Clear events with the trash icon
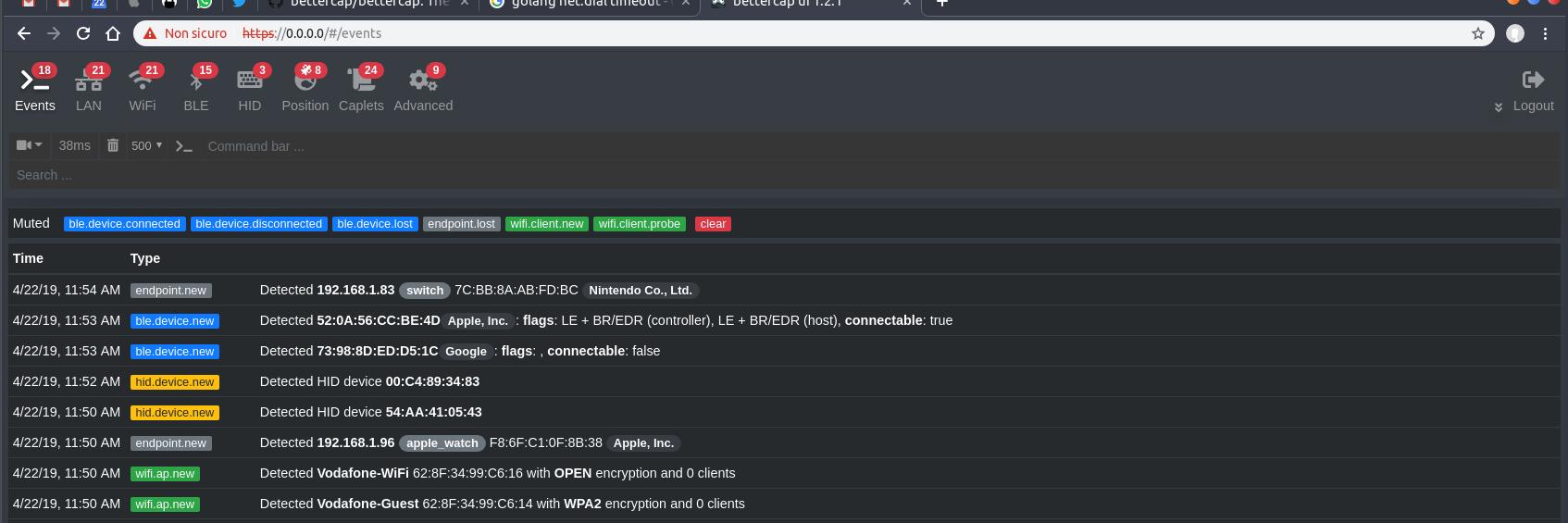Viewport: 1568px width, 523px height. click(x=113, y=145)
